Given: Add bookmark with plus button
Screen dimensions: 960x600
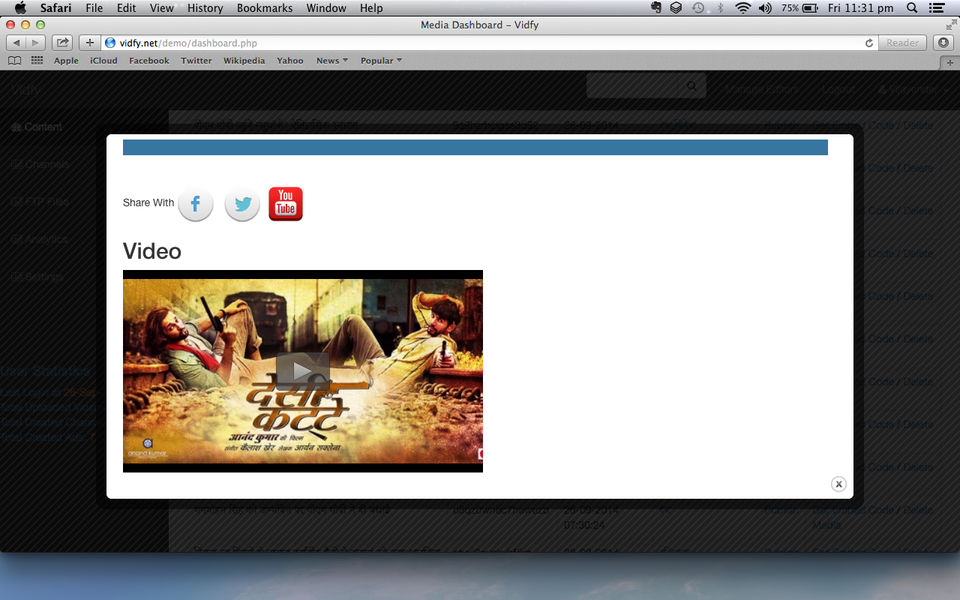Looking at the screenshot, I should 89,43.
